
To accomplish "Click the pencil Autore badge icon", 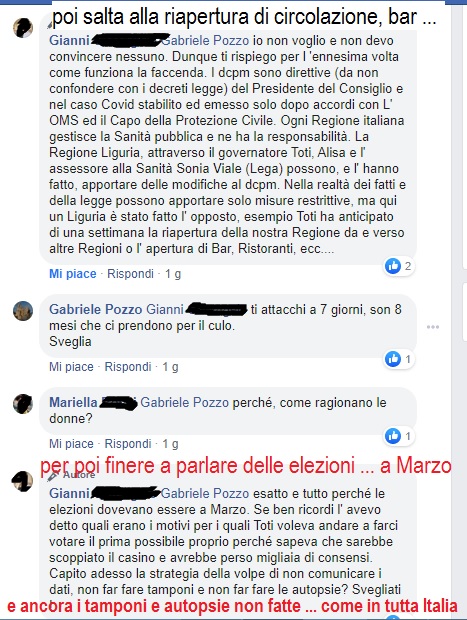I will (x=52, y=476).
